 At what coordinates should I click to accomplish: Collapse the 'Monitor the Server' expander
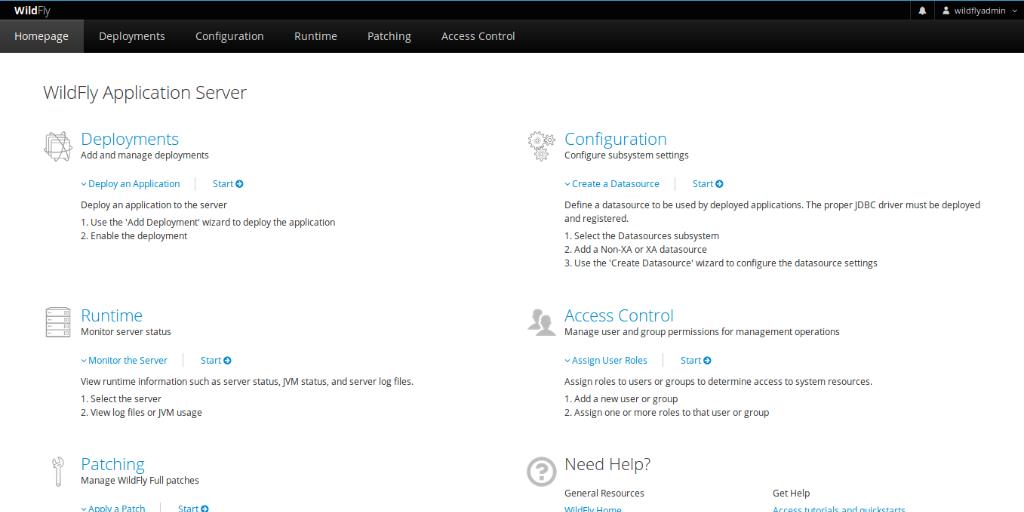(x=124, y=360)
